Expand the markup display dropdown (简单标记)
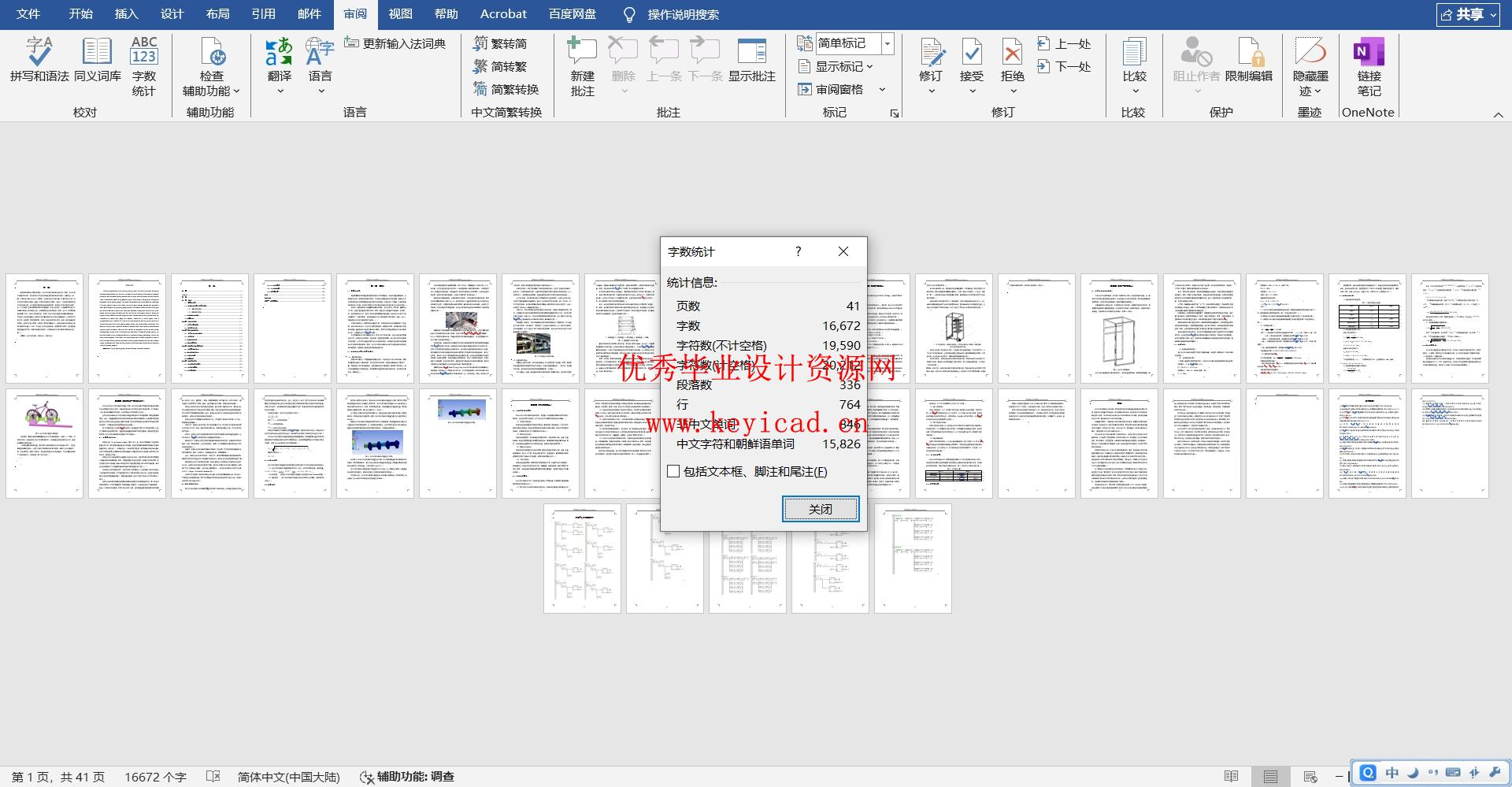 coord(888,43)
